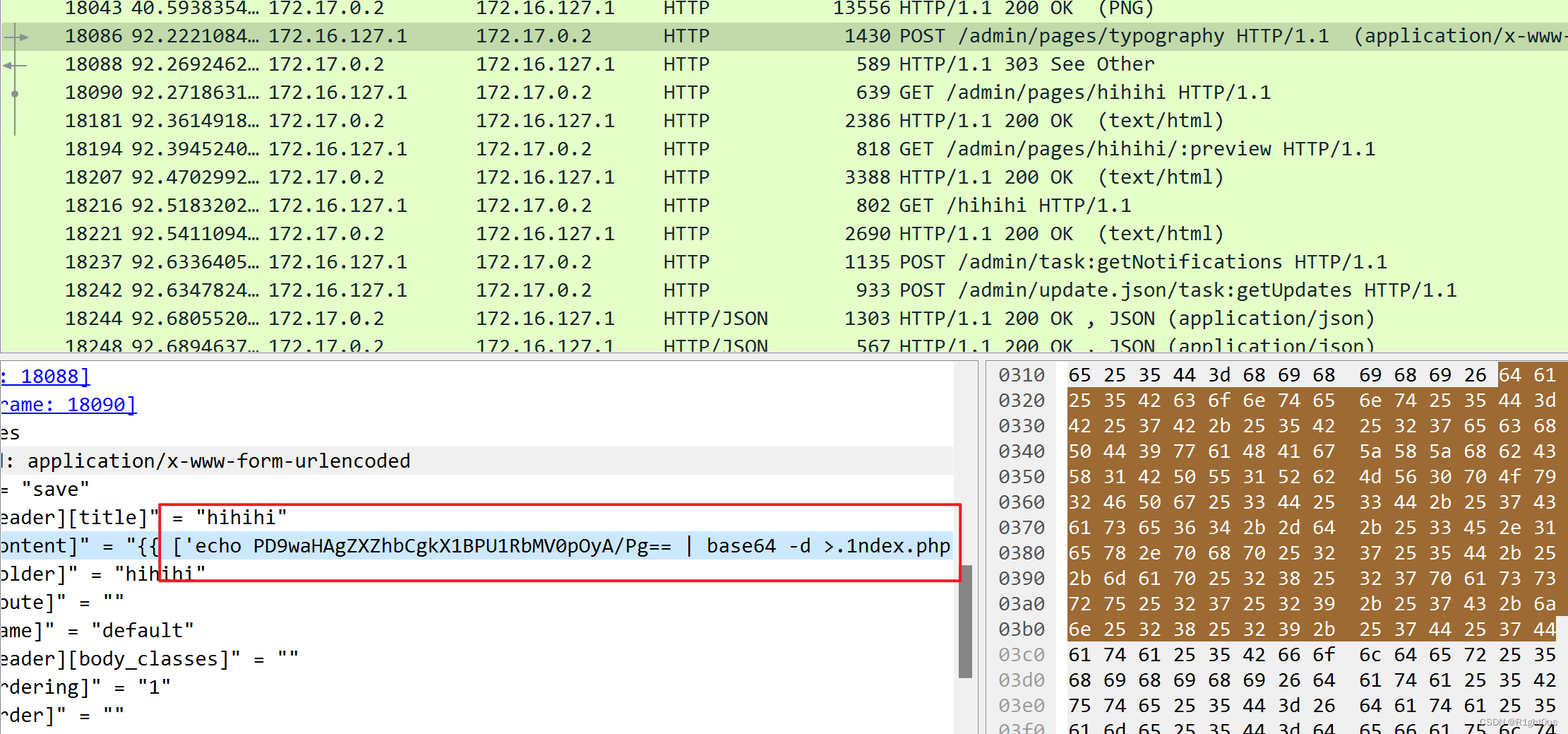Click destination 172.17.0.2 in packet 18237
This screenshot has height=734, width=1568.
(x=534, y=262)
